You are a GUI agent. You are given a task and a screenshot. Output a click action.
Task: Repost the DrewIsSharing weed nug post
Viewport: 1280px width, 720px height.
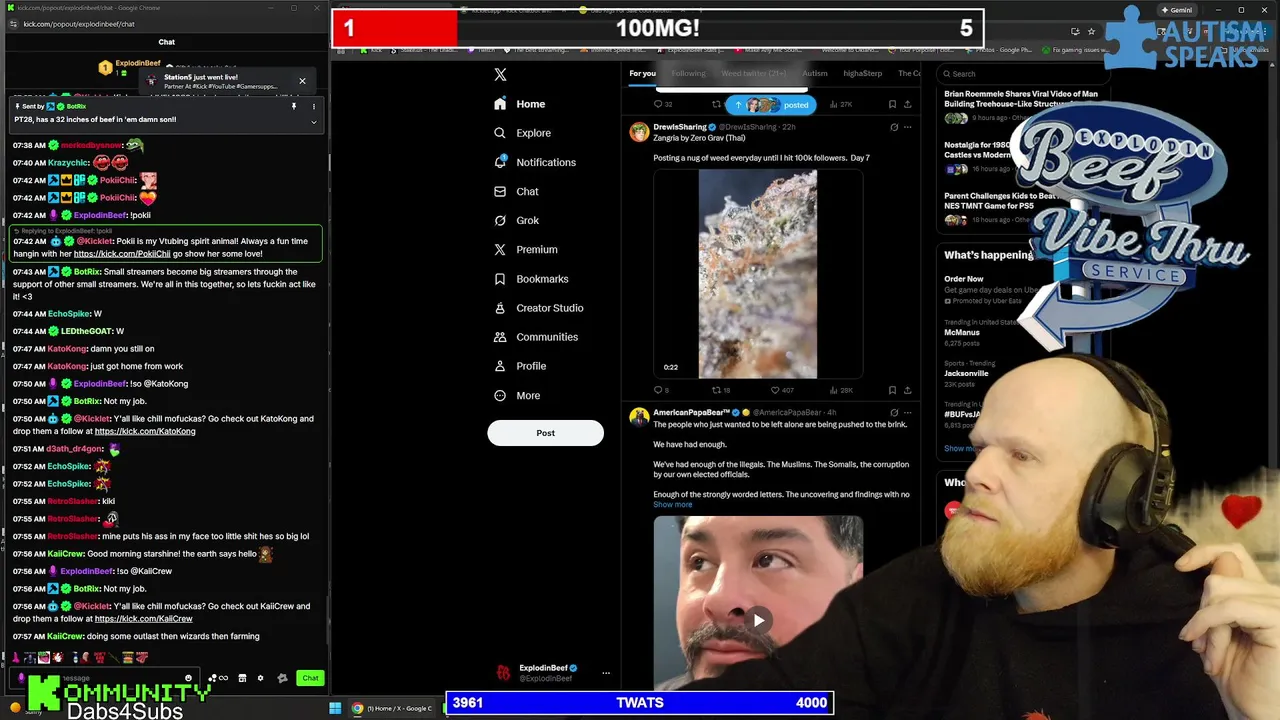click(x=720, y=390)
